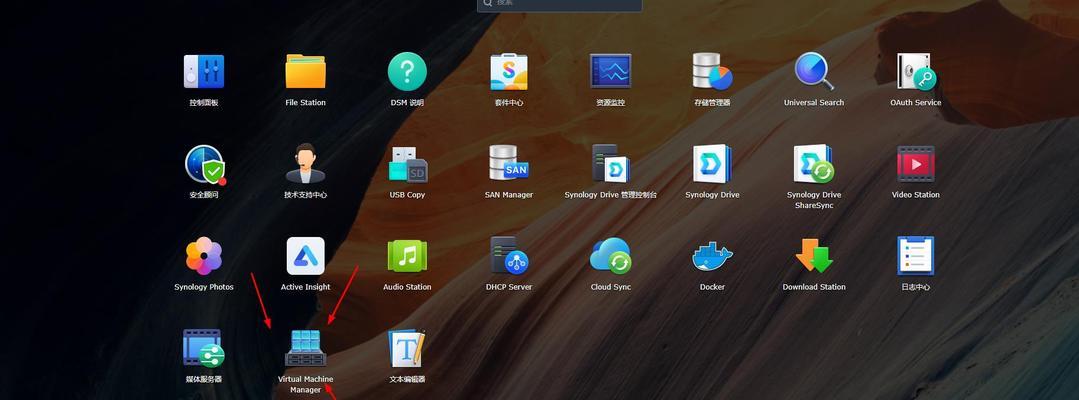
Task: Launch Active Insight
Action: pos(306,256)
